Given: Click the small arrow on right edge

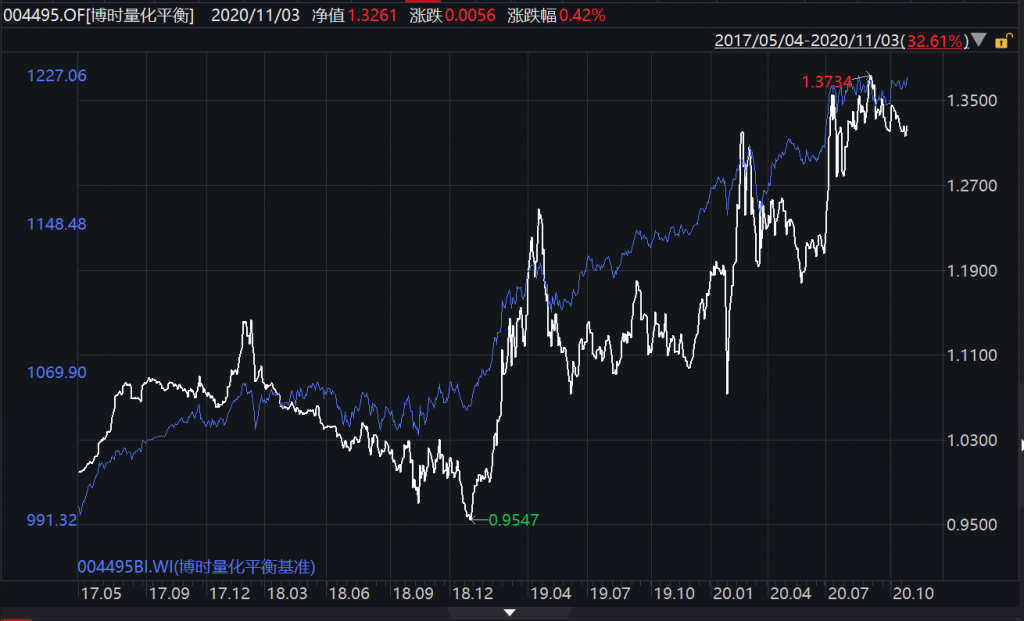Looking at the screenshot, I should tap(1020, 444).
